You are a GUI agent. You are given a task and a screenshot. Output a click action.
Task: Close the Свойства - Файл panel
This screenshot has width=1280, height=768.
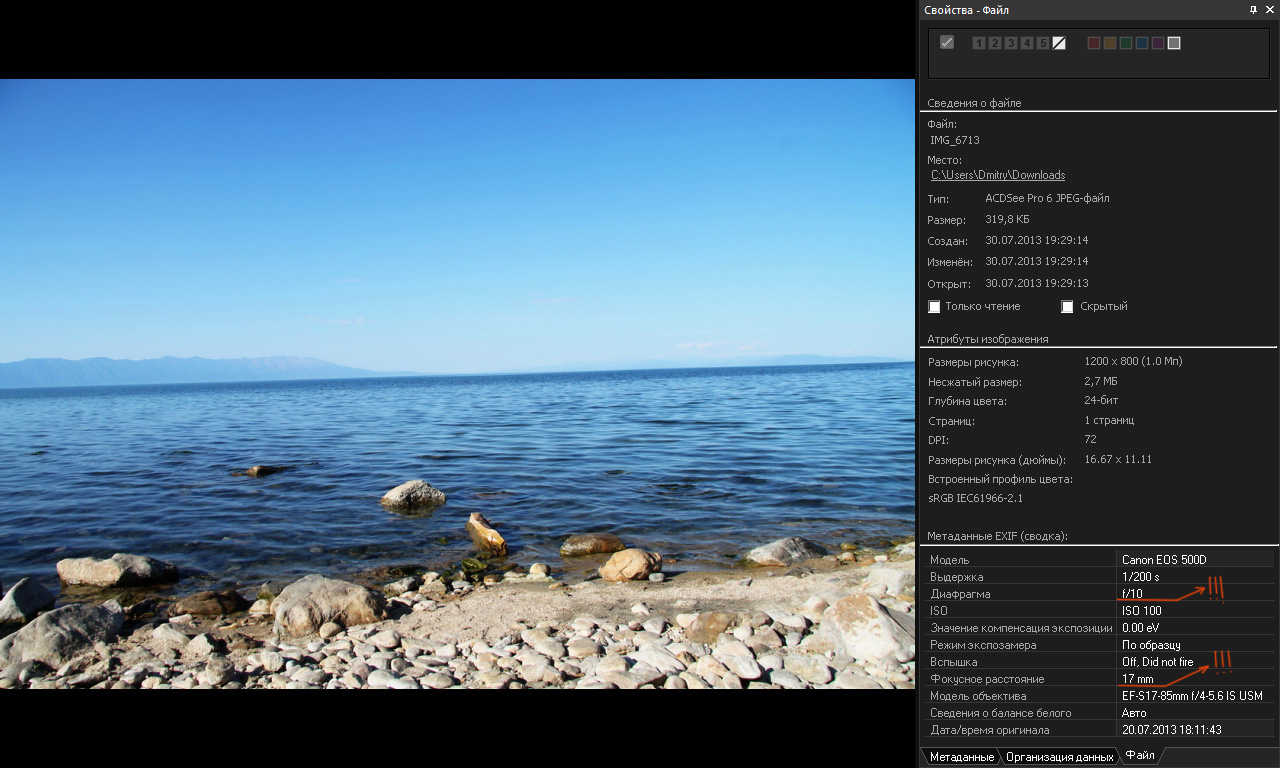[1270, 9]
